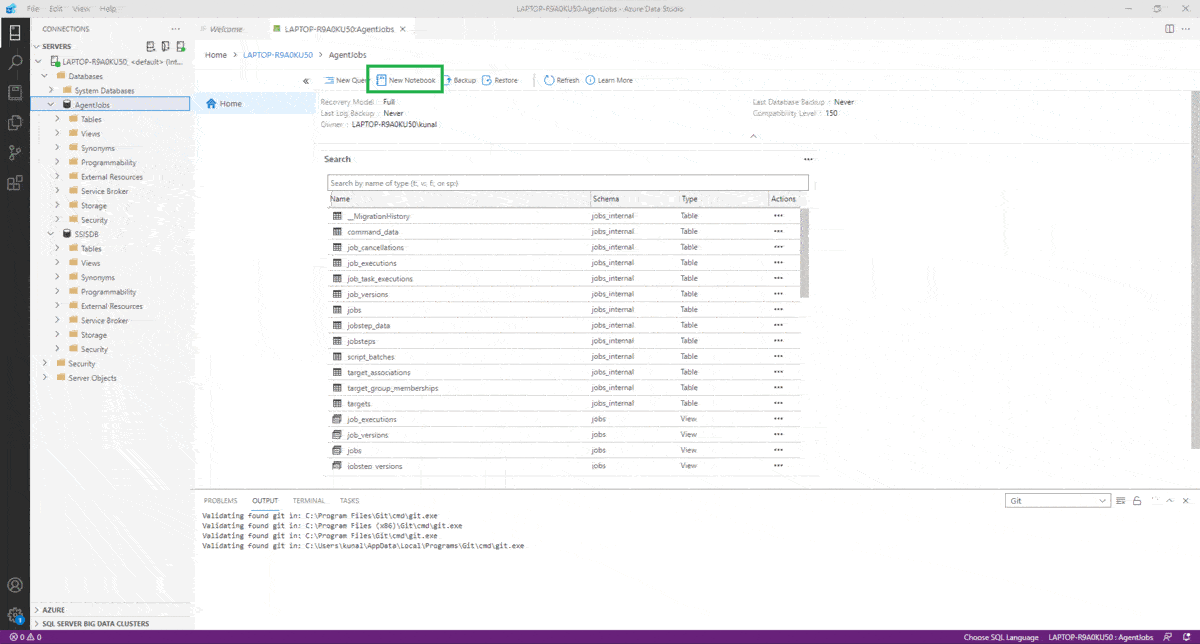Open the Learn More link

point(609,80)
